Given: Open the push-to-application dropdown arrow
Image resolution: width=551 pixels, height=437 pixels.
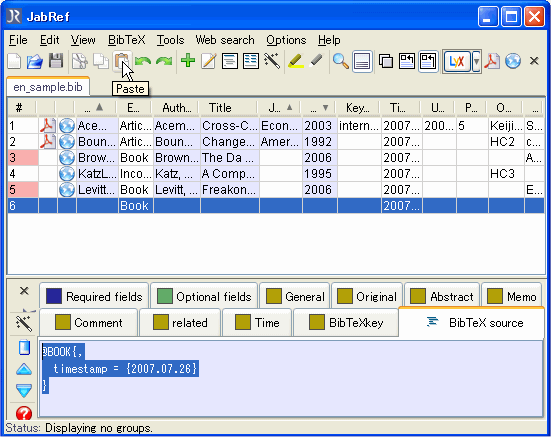Looking at the screenshot, I should tap(476, 61).
